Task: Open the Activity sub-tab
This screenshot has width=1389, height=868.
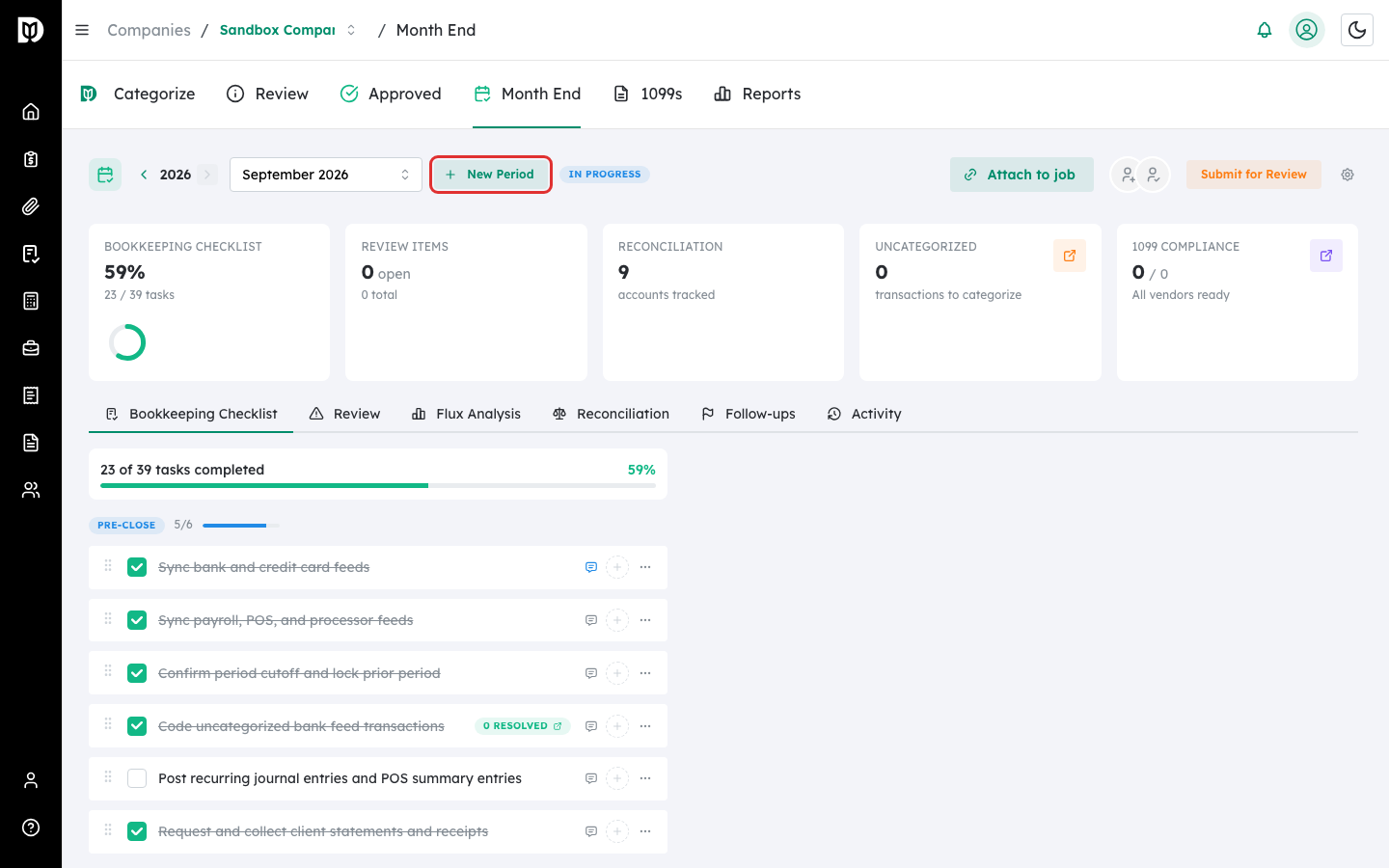Action: pyautogui.click(x=864, y=414)
